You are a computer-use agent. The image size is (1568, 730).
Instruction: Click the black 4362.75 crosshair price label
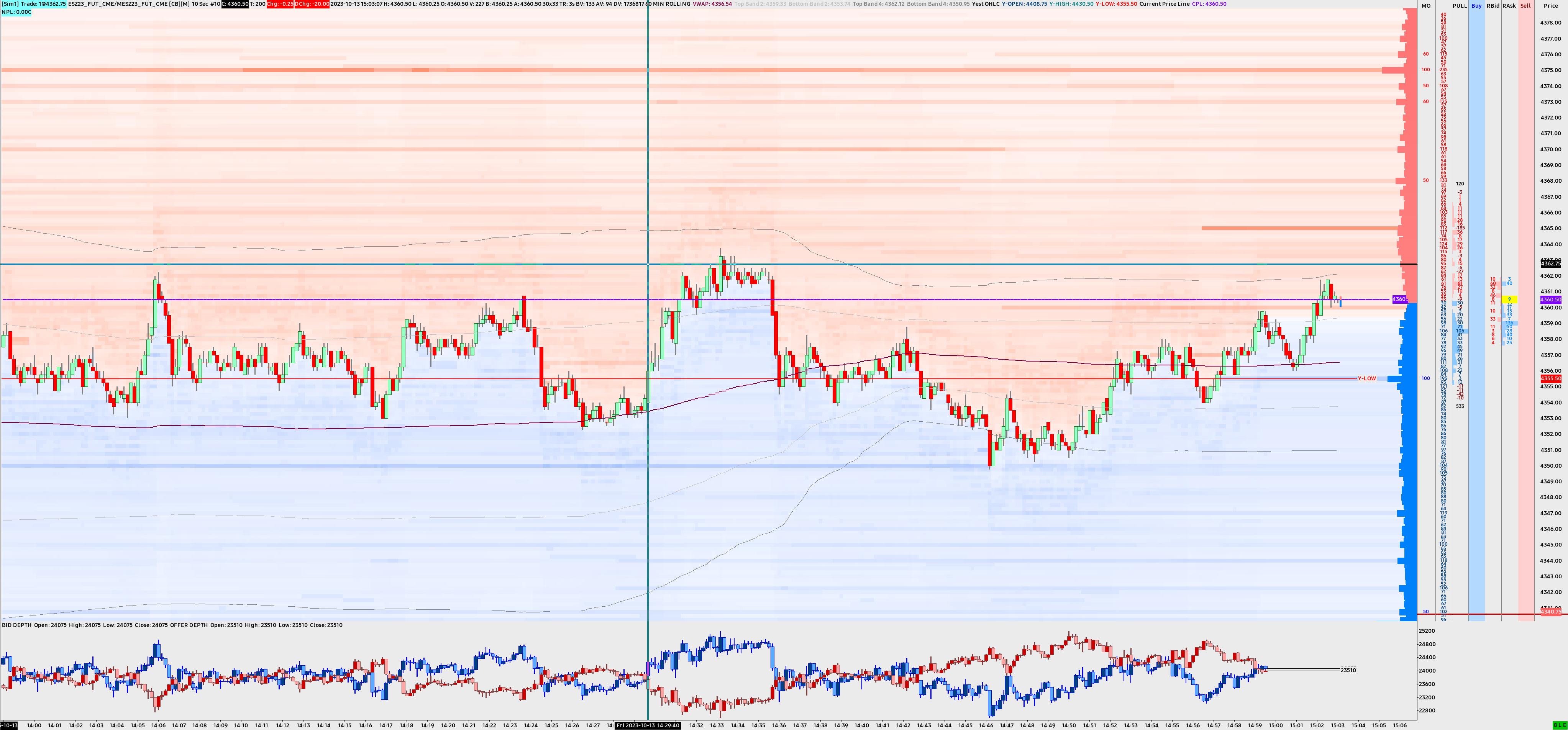tap(1550, 264)
